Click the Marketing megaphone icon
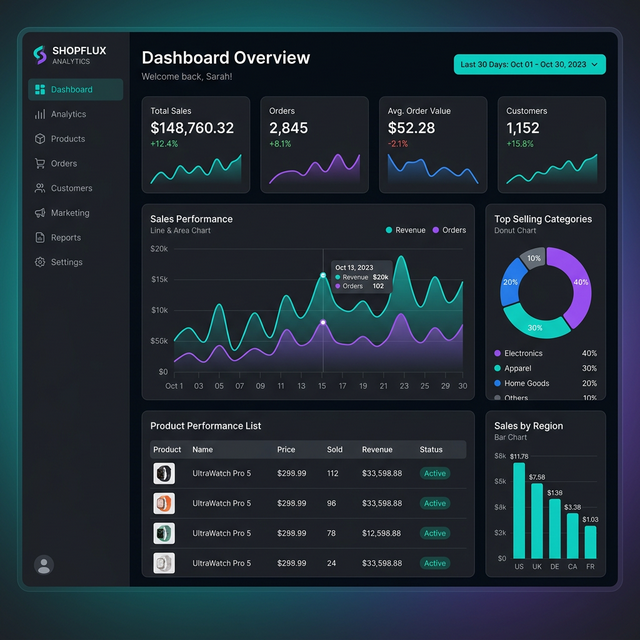 [x=40, y=213]
